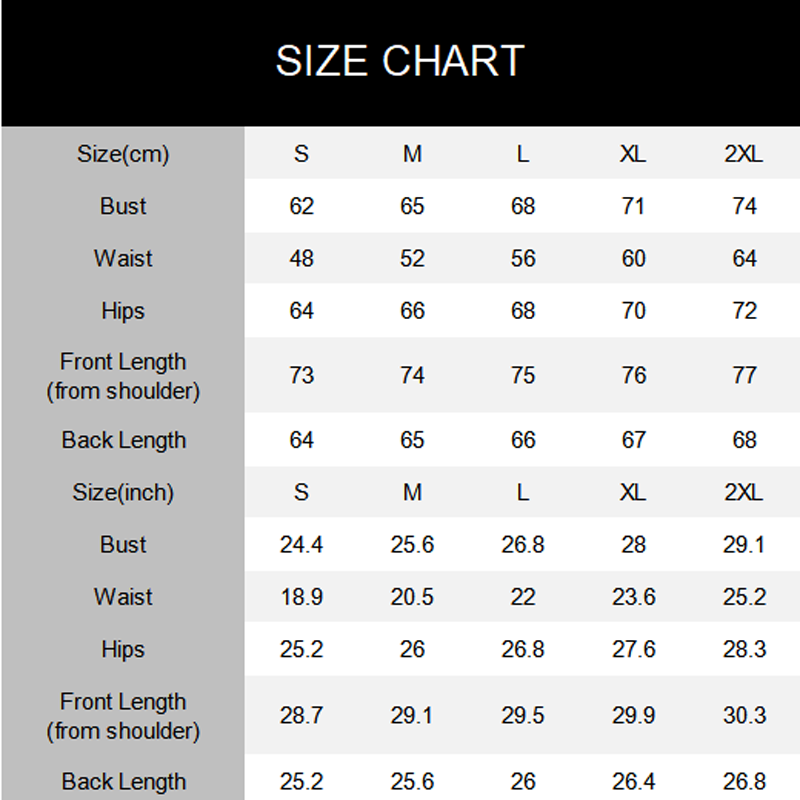Image resolution: width=800 pixels, height=800 pixels.
Task: Click the cm Waist value 52
Action: (412, 259)
